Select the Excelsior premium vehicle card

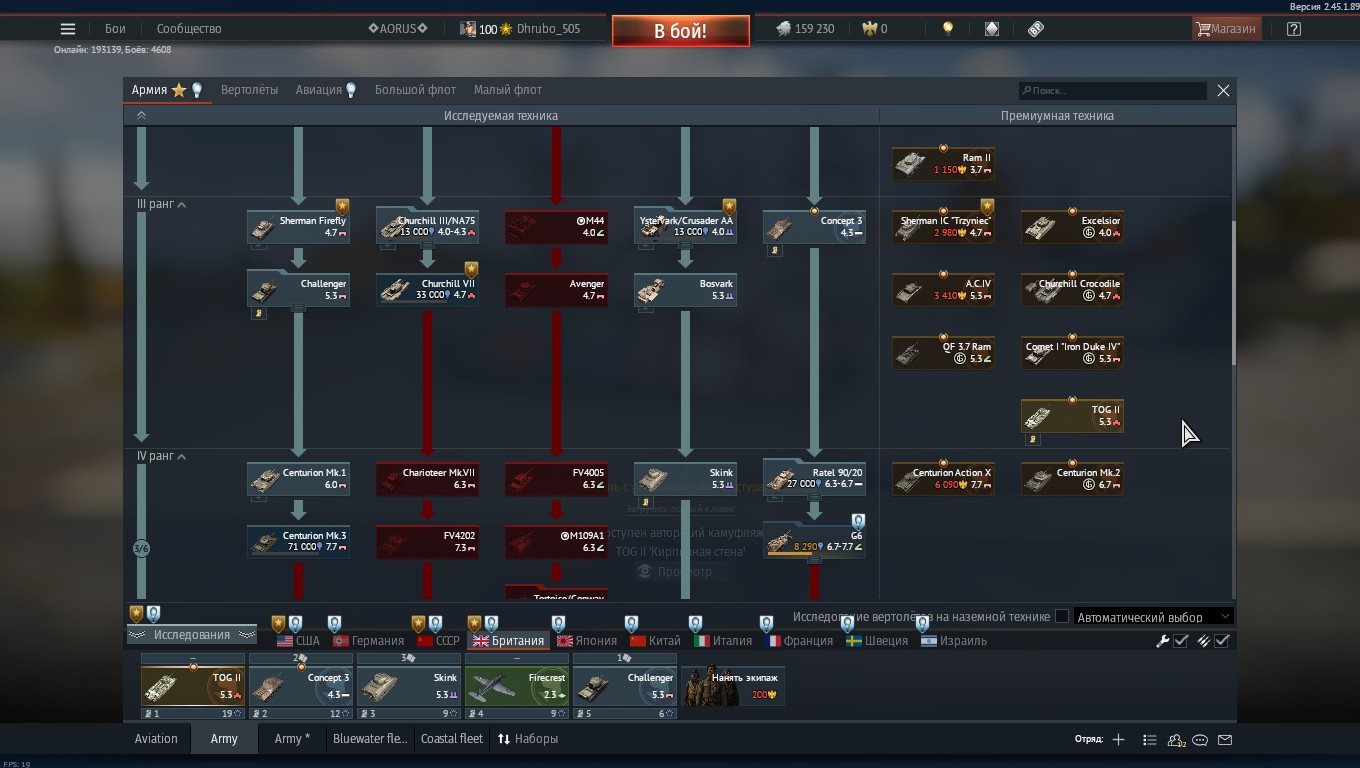[x=1072, y=227]
